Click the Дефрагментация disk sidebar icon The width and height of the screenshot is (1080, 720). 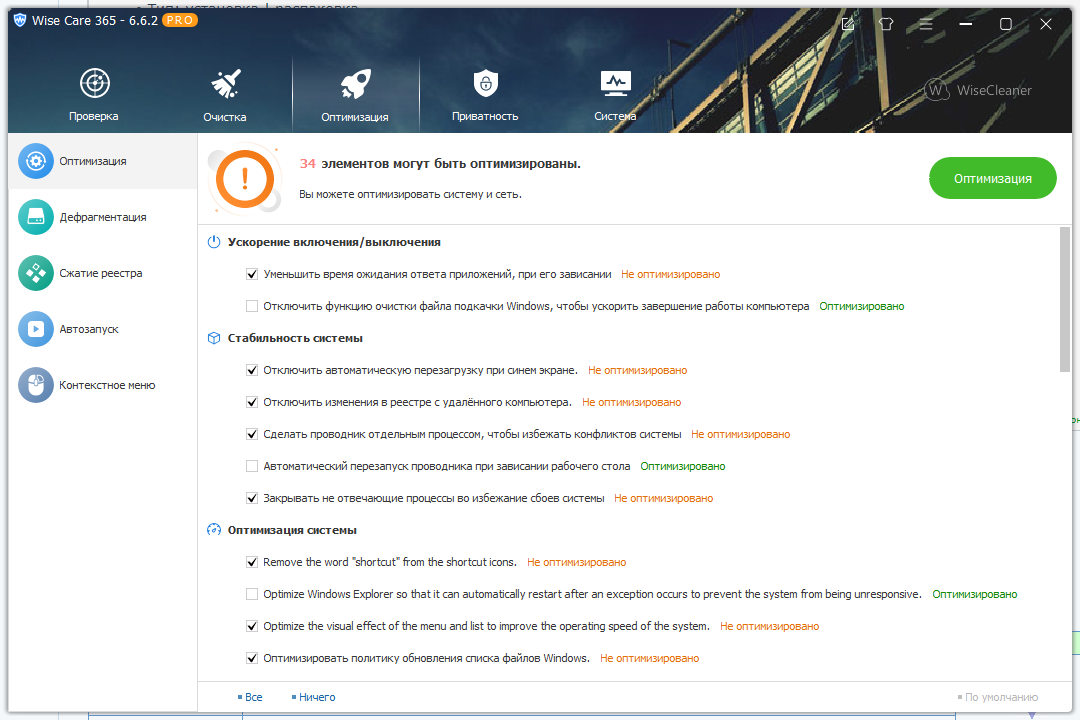point(36,217)
